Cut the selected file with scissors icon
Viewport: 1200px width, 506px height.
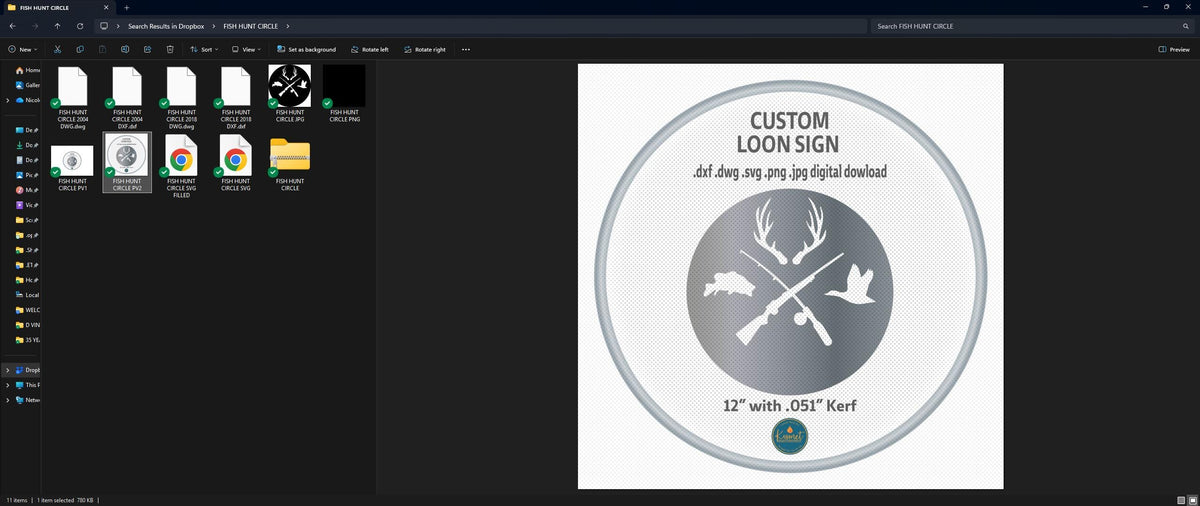tap(57, 49)
